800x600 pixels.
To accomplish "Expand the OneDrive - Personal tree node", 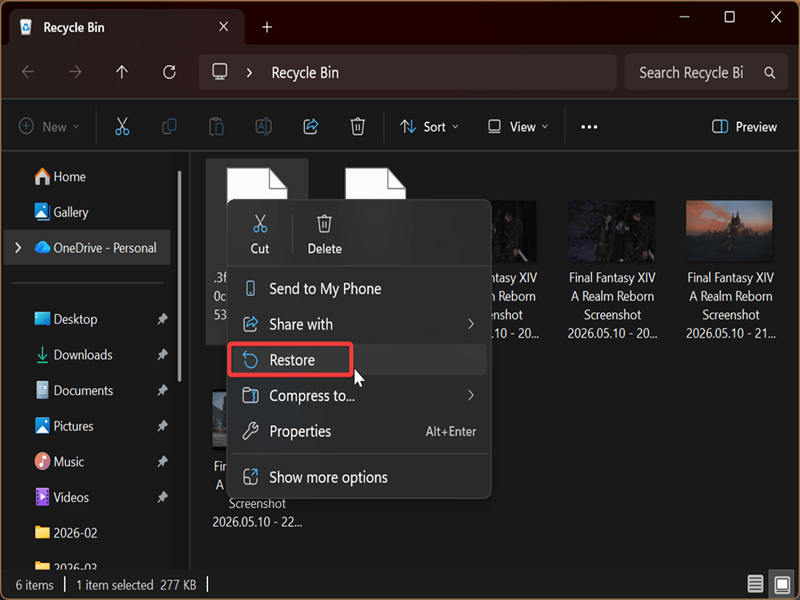I will (x=18, y=248).
